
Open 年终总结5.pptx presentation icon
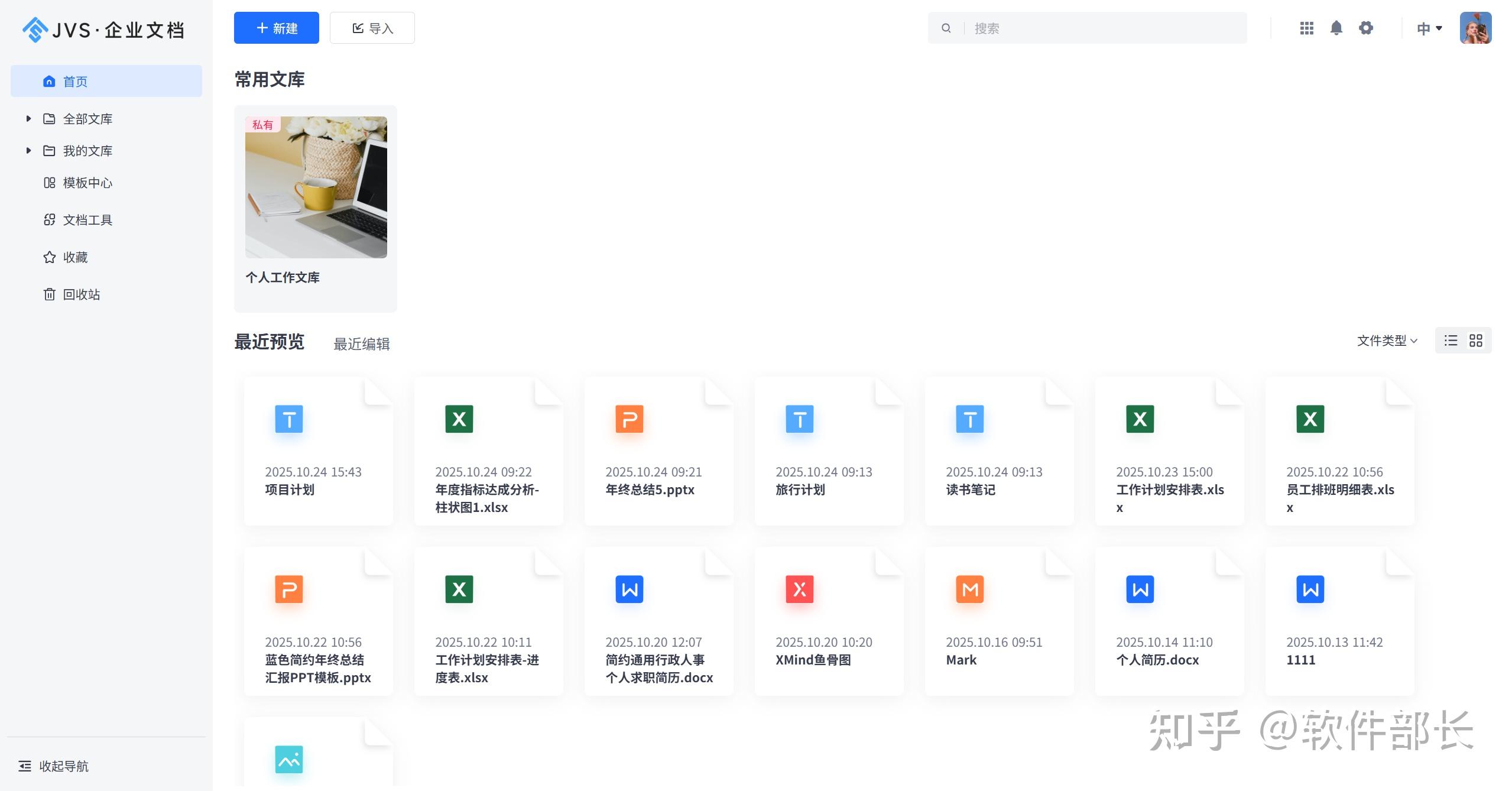point(629,419)
